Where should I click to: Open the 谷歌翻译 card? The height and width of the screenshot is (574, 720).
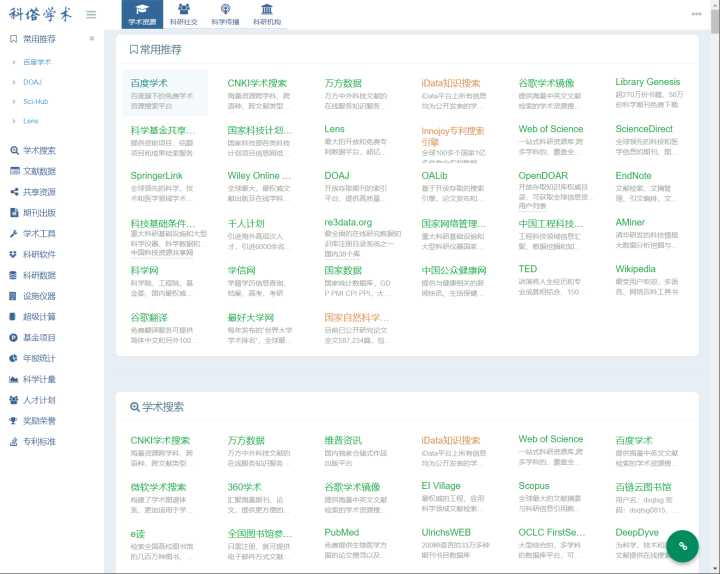(165, 328)
